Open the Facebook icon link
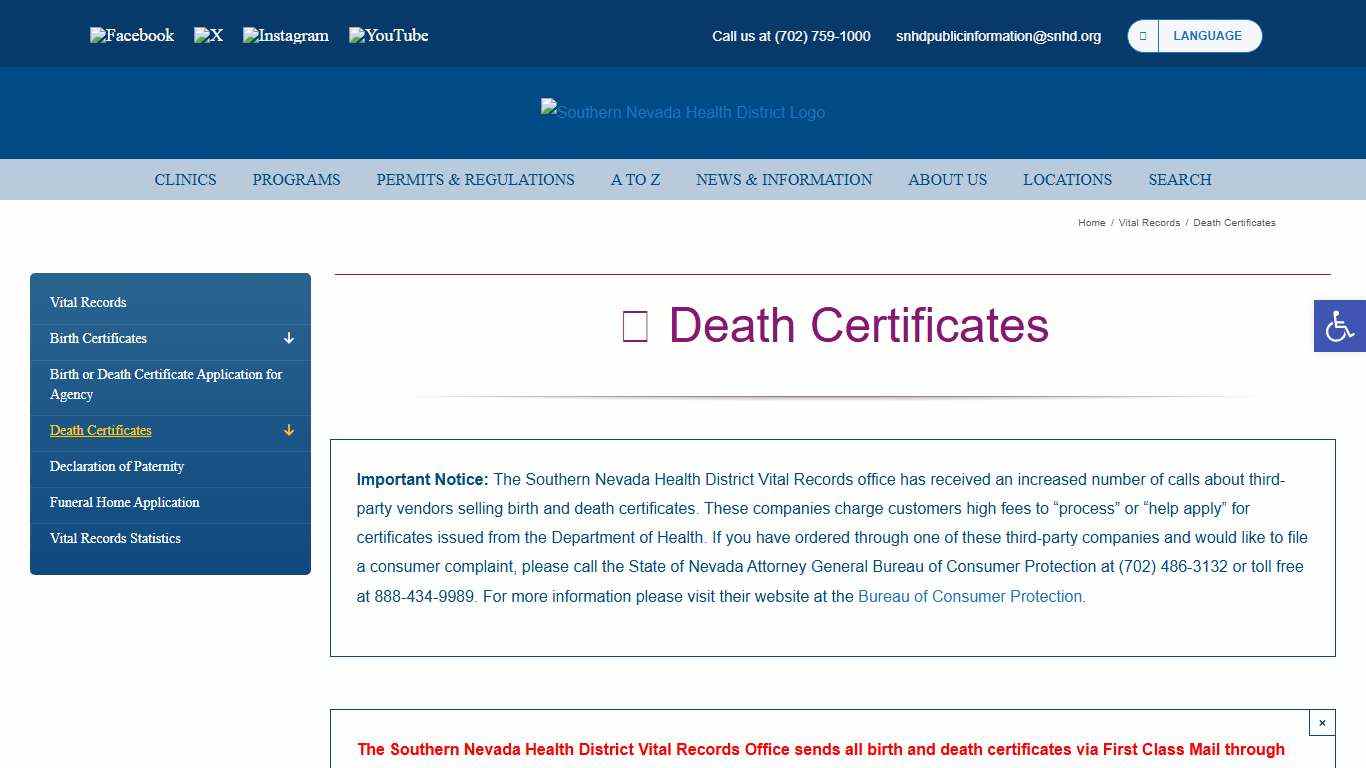This screenshot has width=1366, height=768. (131, 35)
